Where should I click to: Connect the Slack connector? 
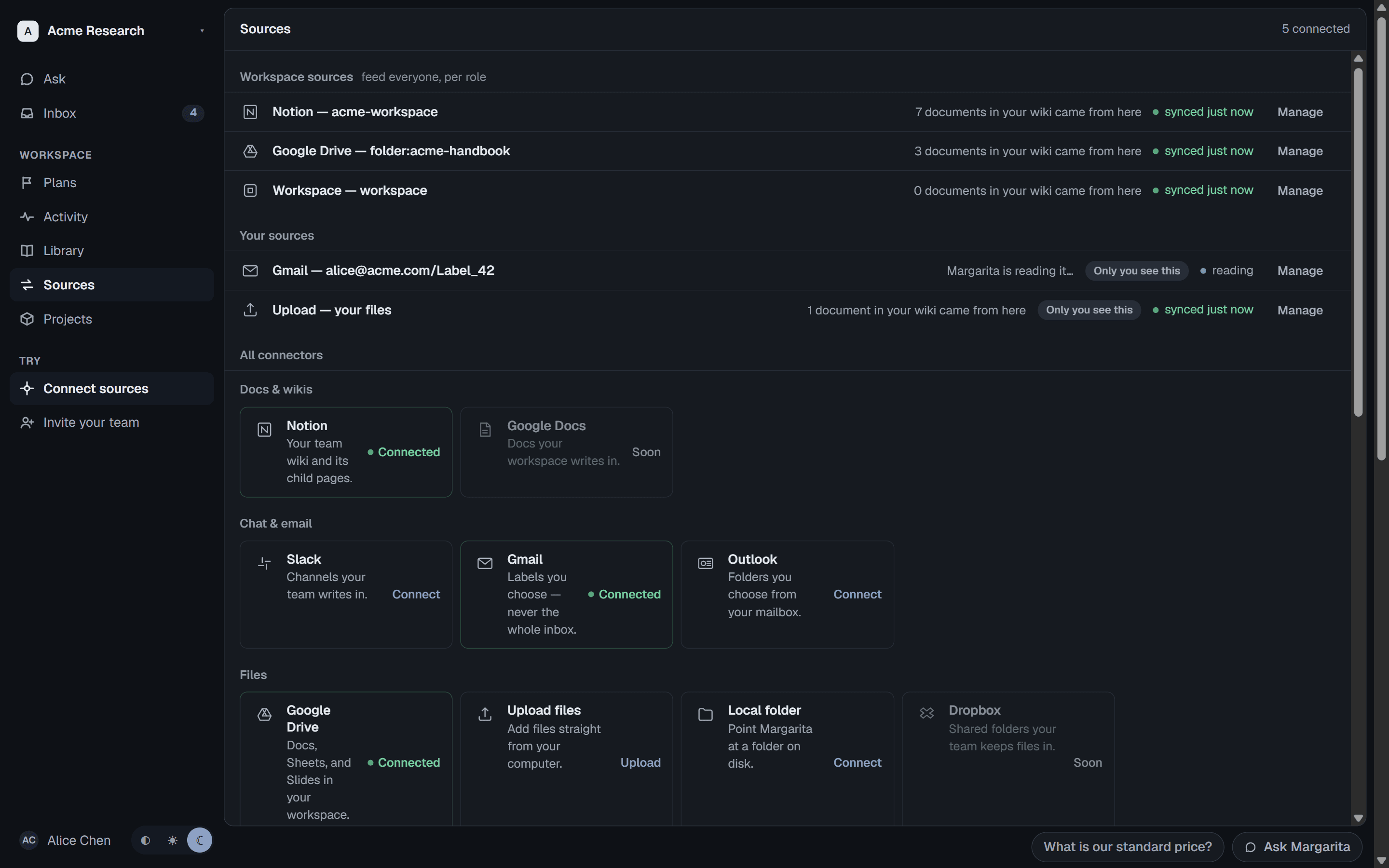(x=416, y=594)
